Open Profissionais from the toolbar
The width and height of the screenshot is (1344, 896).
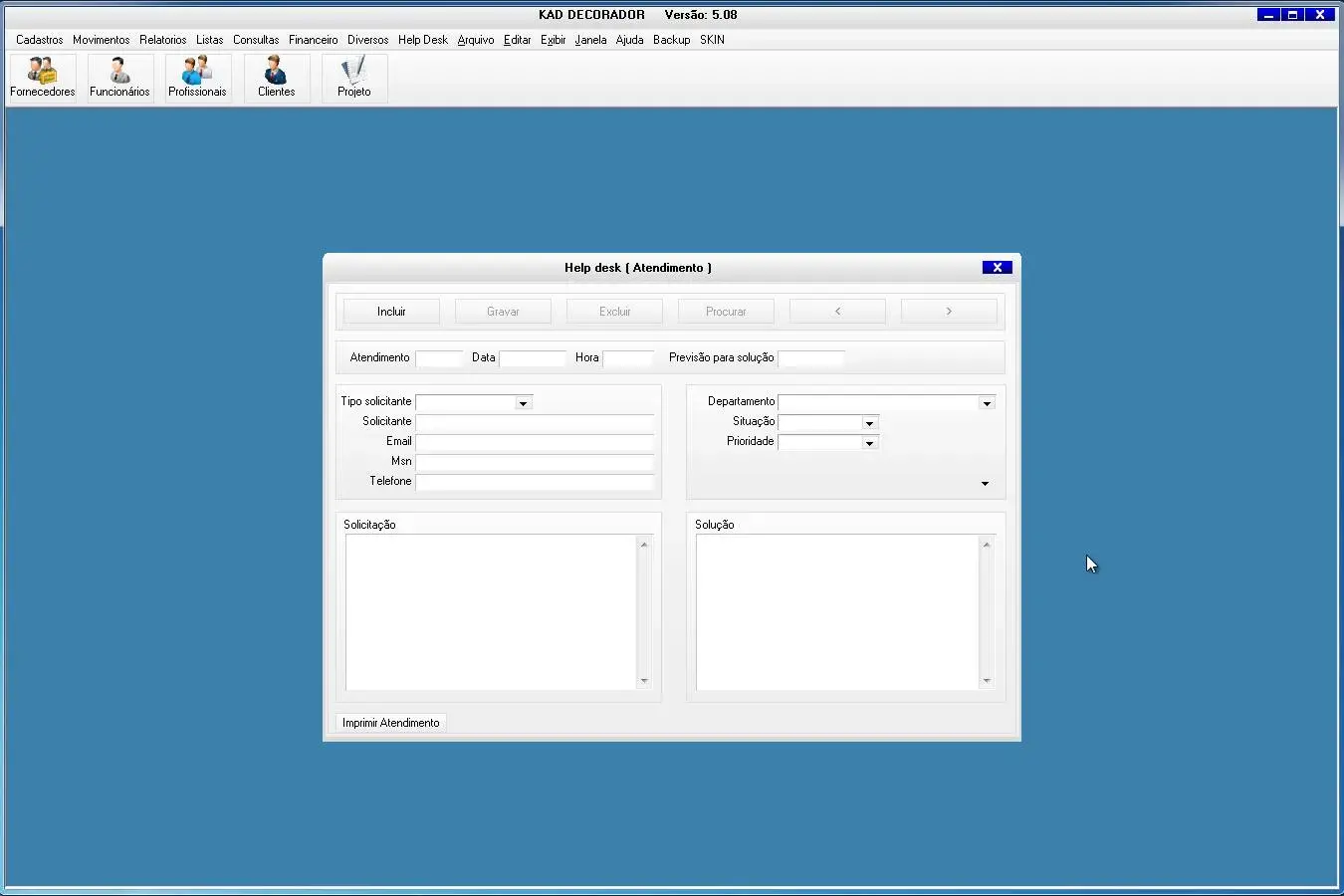coord(197,78)
